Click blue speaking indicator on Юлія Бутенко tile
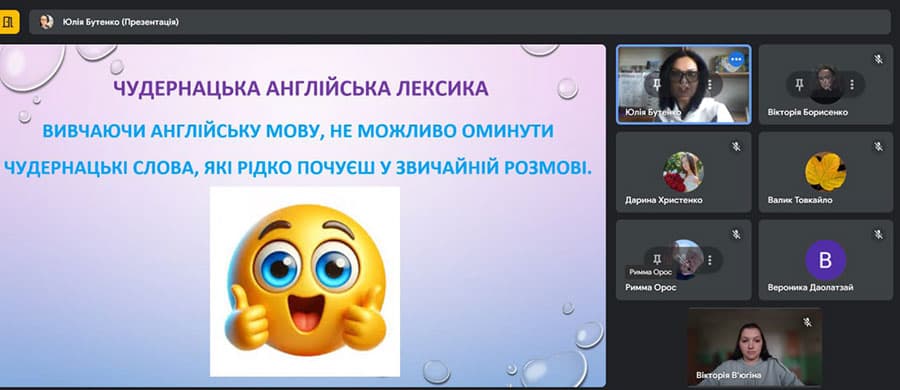Image resolution: width=900 pixels, height=390 pixels. click(736, 59)
